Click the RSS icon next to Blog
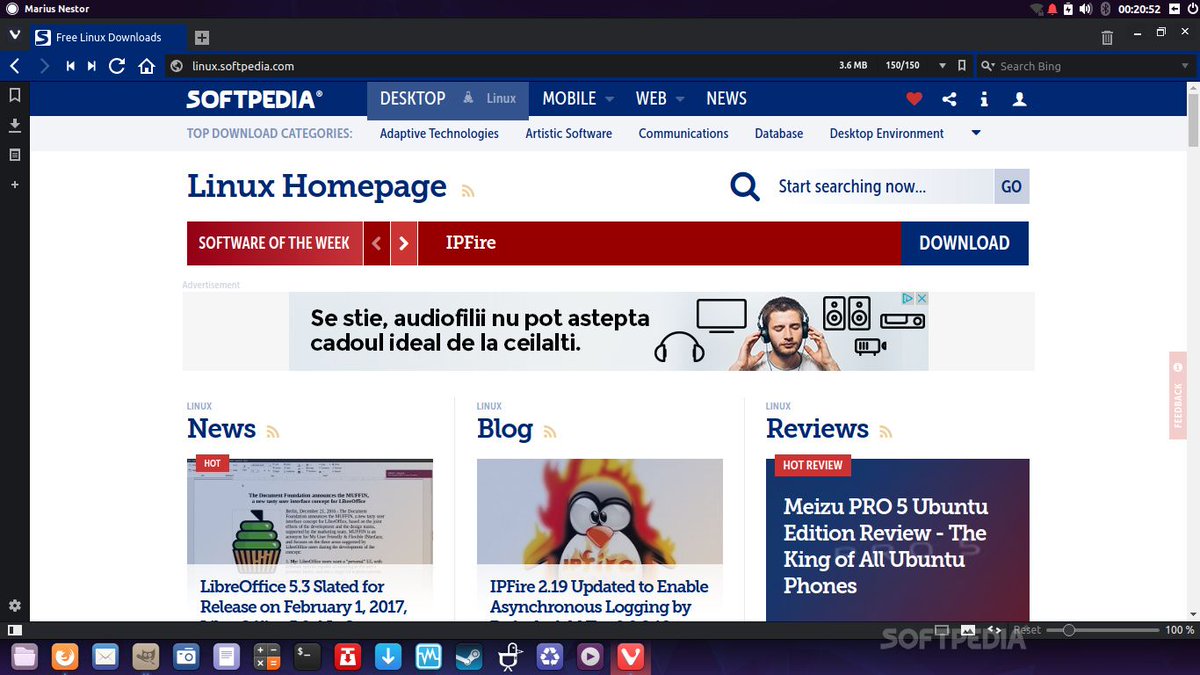1200x675 pixels. point(549,432)
